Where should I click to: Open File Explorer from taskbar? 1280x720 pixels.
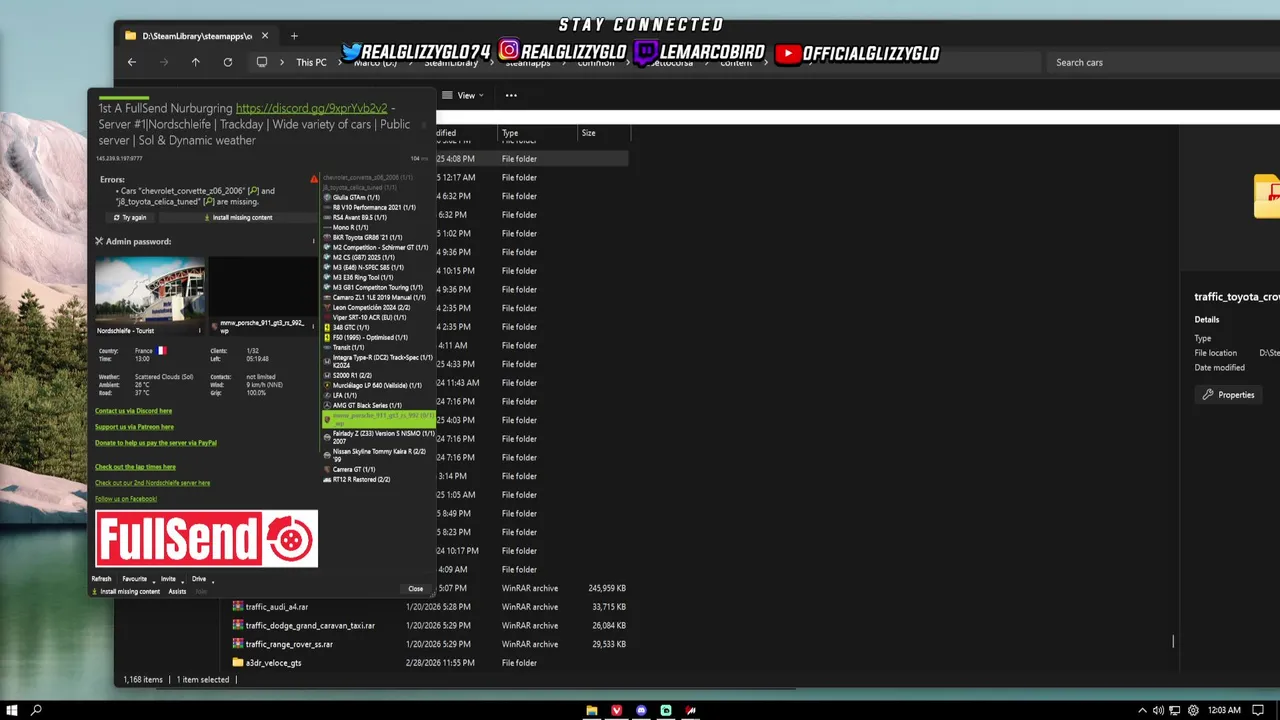tap(591, 710)
